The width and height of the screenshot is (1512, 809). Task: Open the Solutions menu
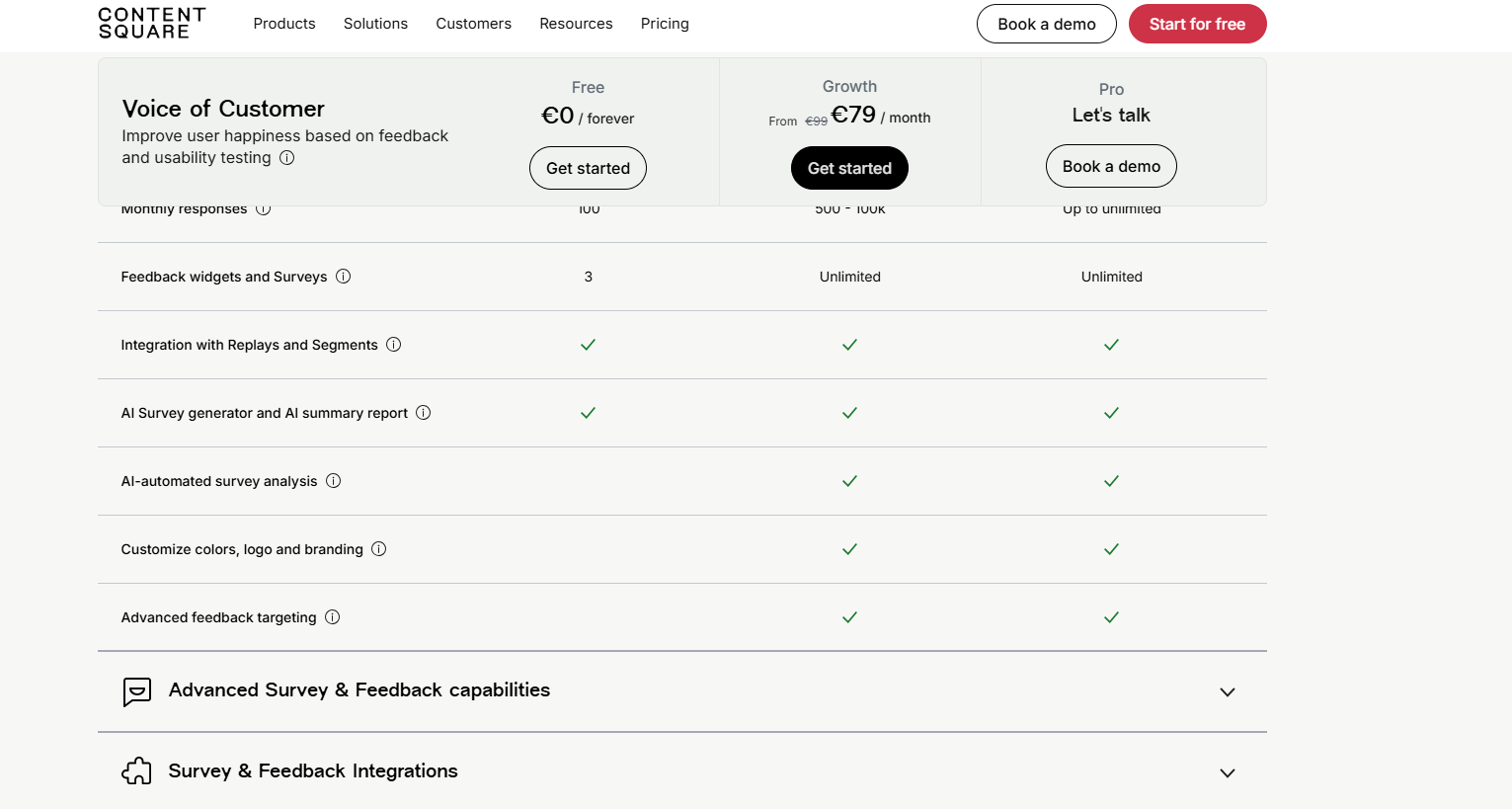[375, 24]
